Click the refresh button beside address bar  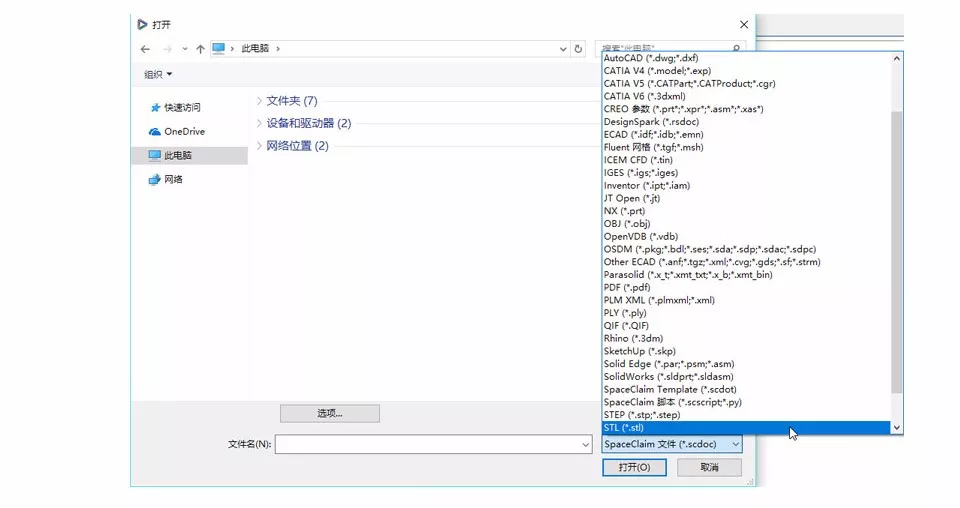pyautogui.click(x=578, y=49)
